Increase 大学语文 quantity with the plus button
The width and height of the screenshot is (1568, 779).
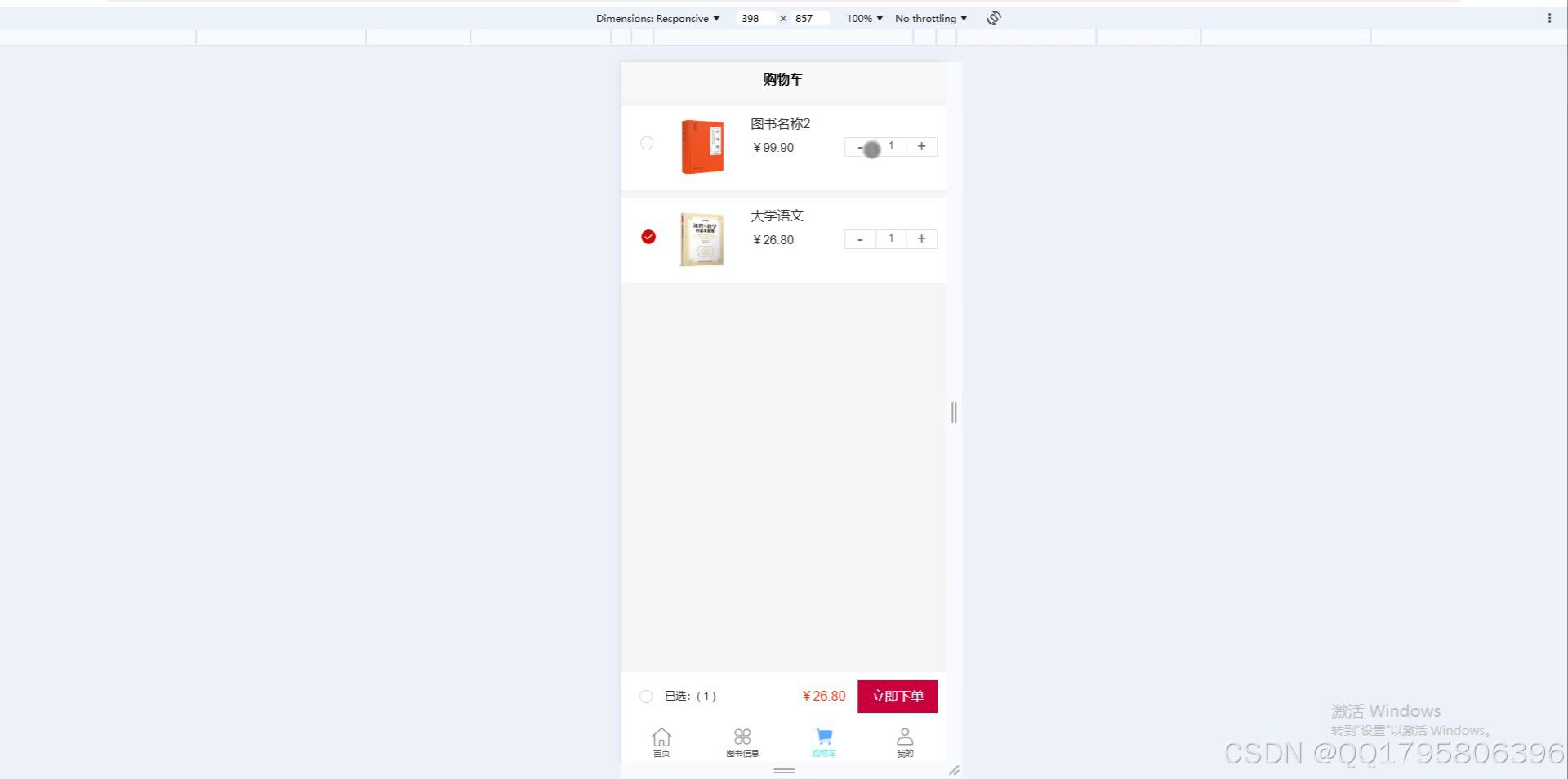click(x=921, y=238)
